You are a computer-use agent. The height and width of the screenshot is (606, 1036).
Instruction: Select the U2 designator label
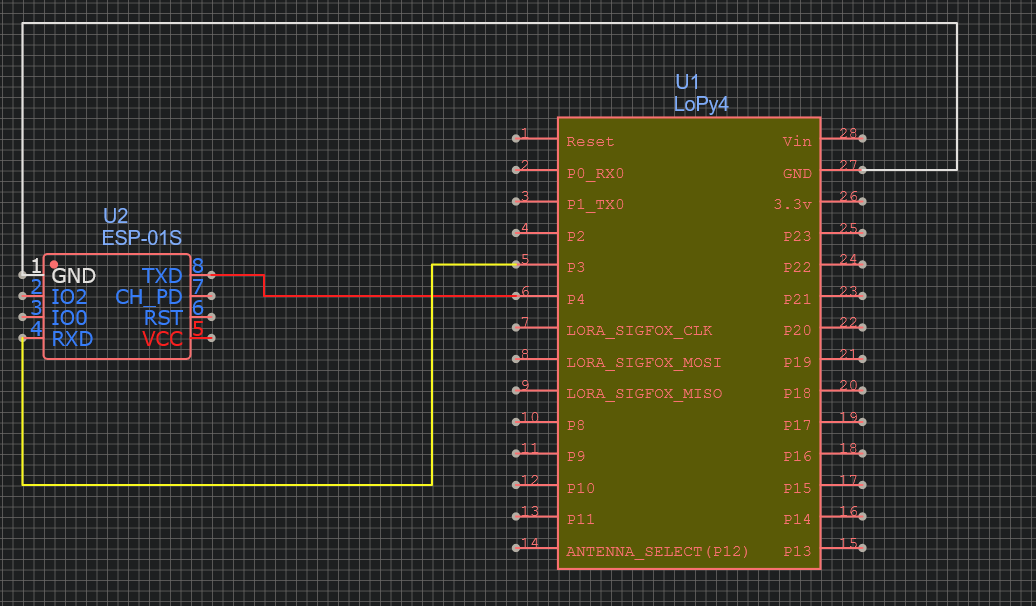[x=115, y=216]
